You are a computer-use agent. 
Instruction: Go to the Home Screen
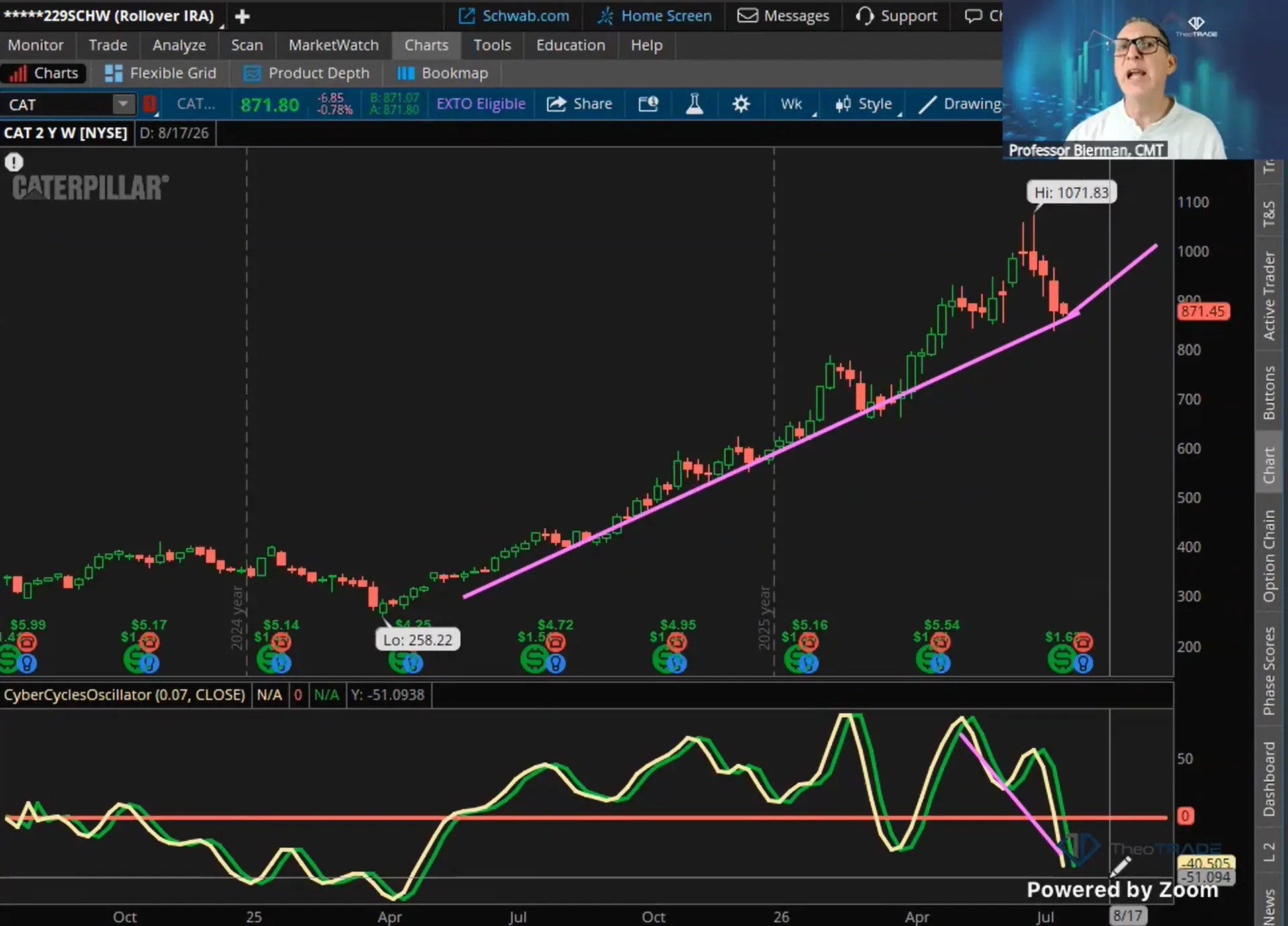click(654, 15)
